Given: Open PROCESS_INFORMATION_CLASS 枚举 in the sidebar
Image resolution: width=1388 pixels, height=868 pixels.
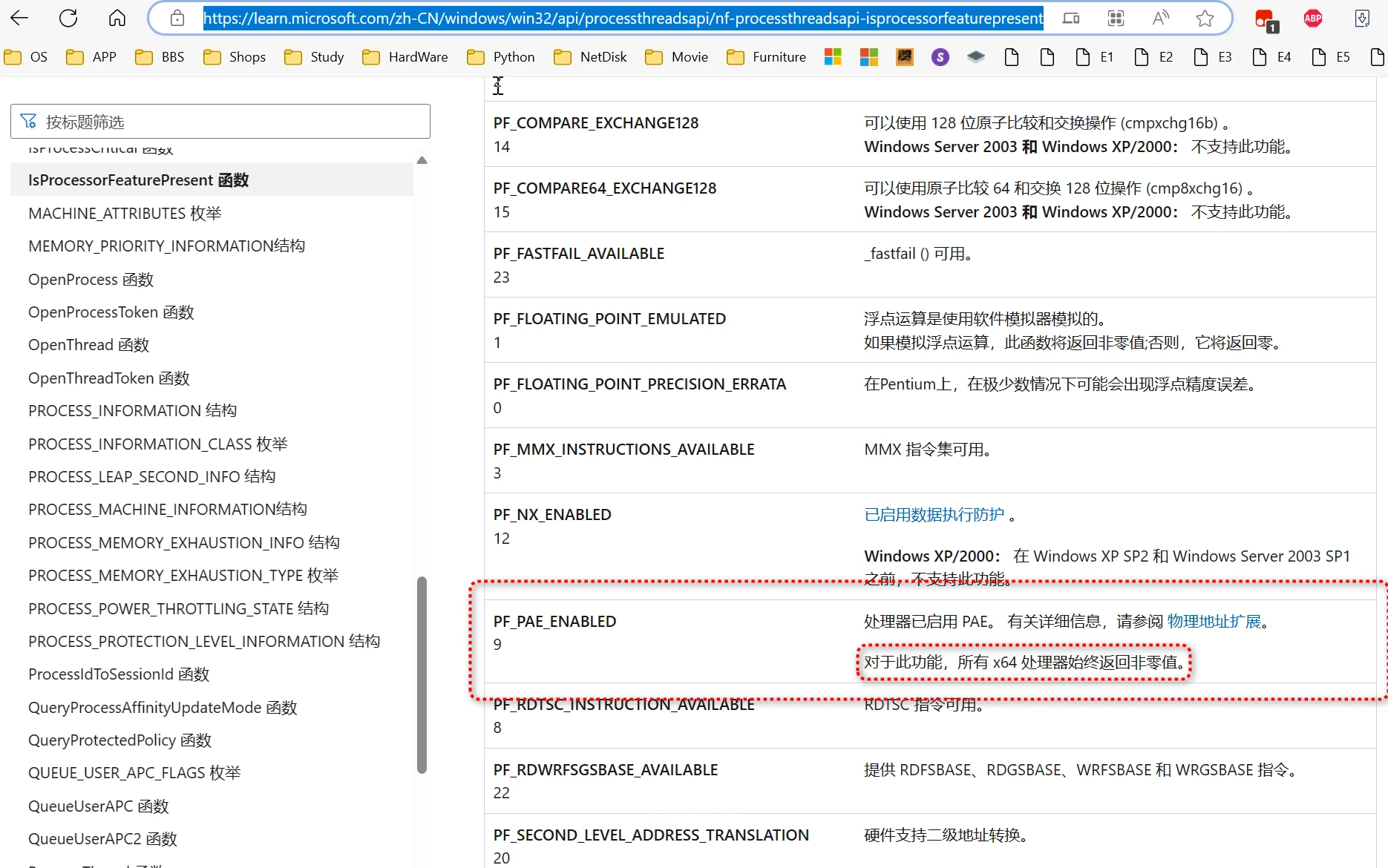Looking at the screenshot, I should [x=158, y=444].
